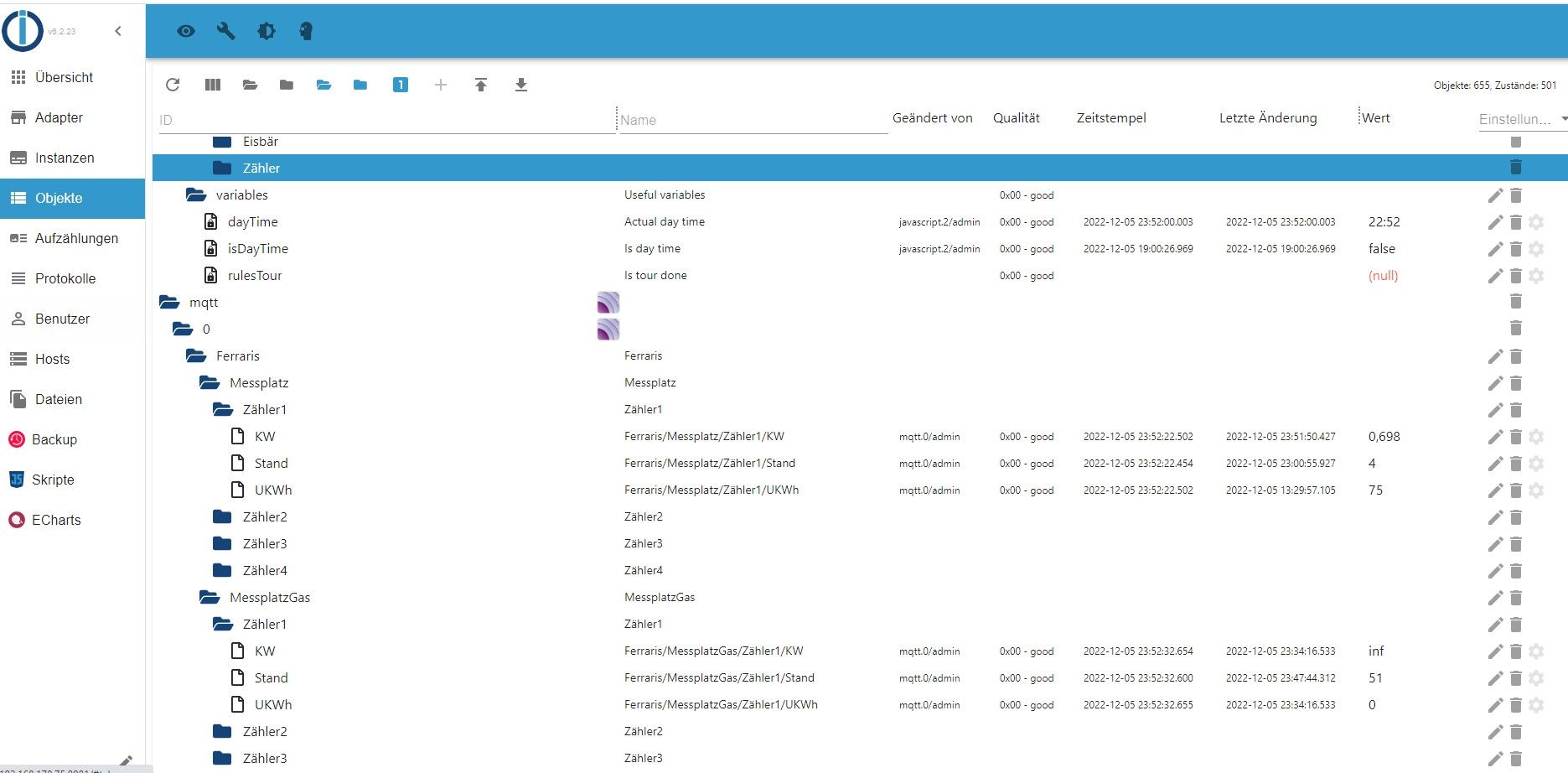Collapse the Ferraris folder
Image resolution: width=1568 pixels, height=773 pixels.
click(x=196, y=356)
